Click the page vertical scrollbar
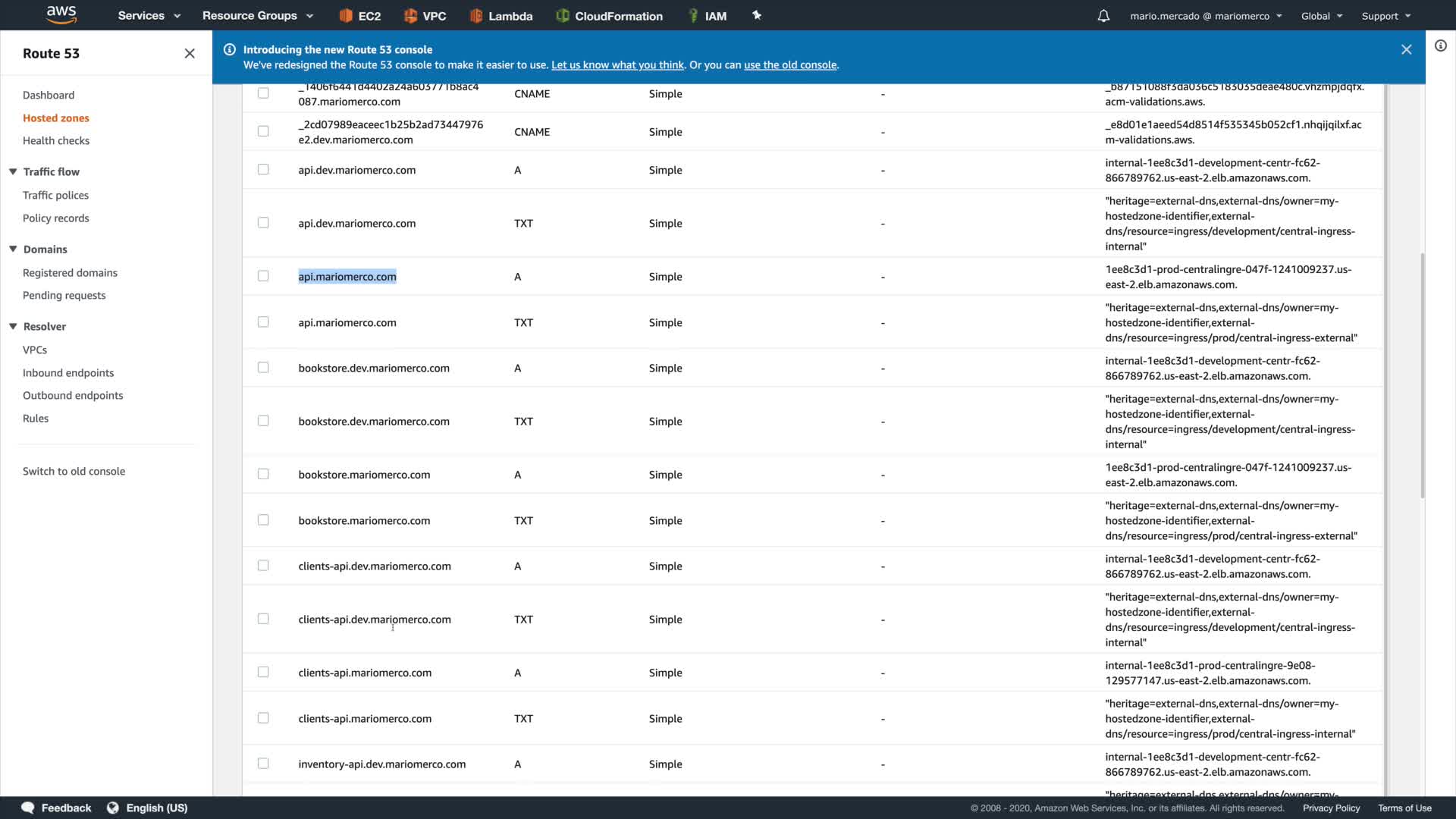Image resolution: width=1456 pixels, height=819 pixels. [1422, 375]
